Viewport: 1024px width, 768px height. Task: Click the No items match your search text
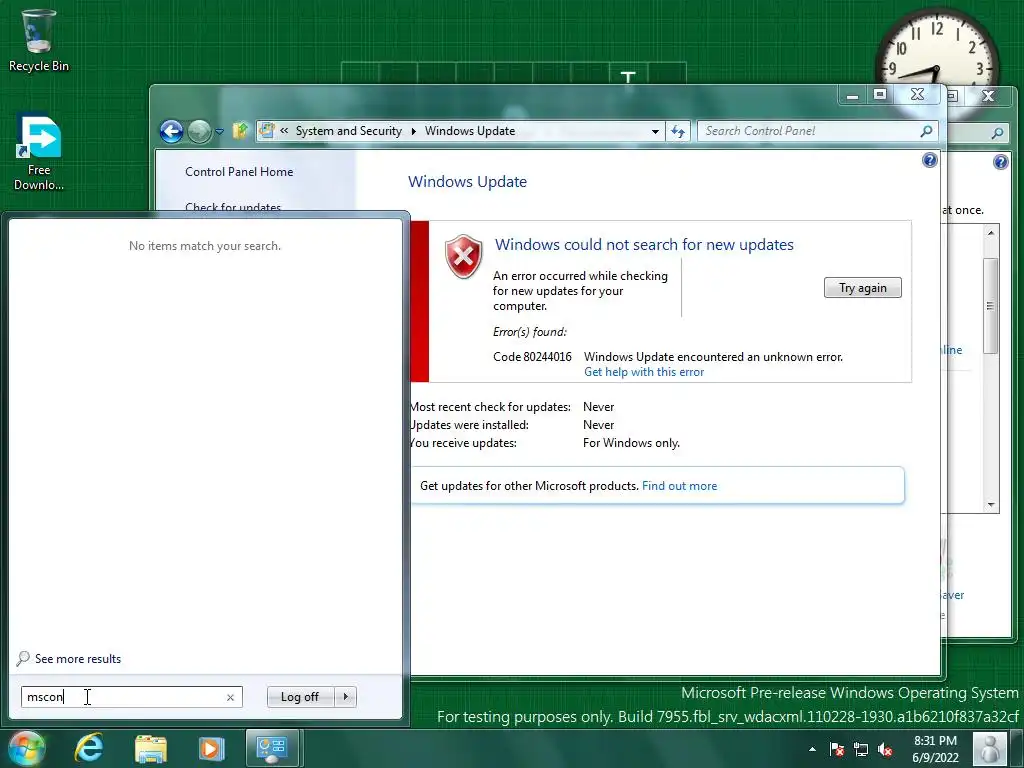coord(204,246)
